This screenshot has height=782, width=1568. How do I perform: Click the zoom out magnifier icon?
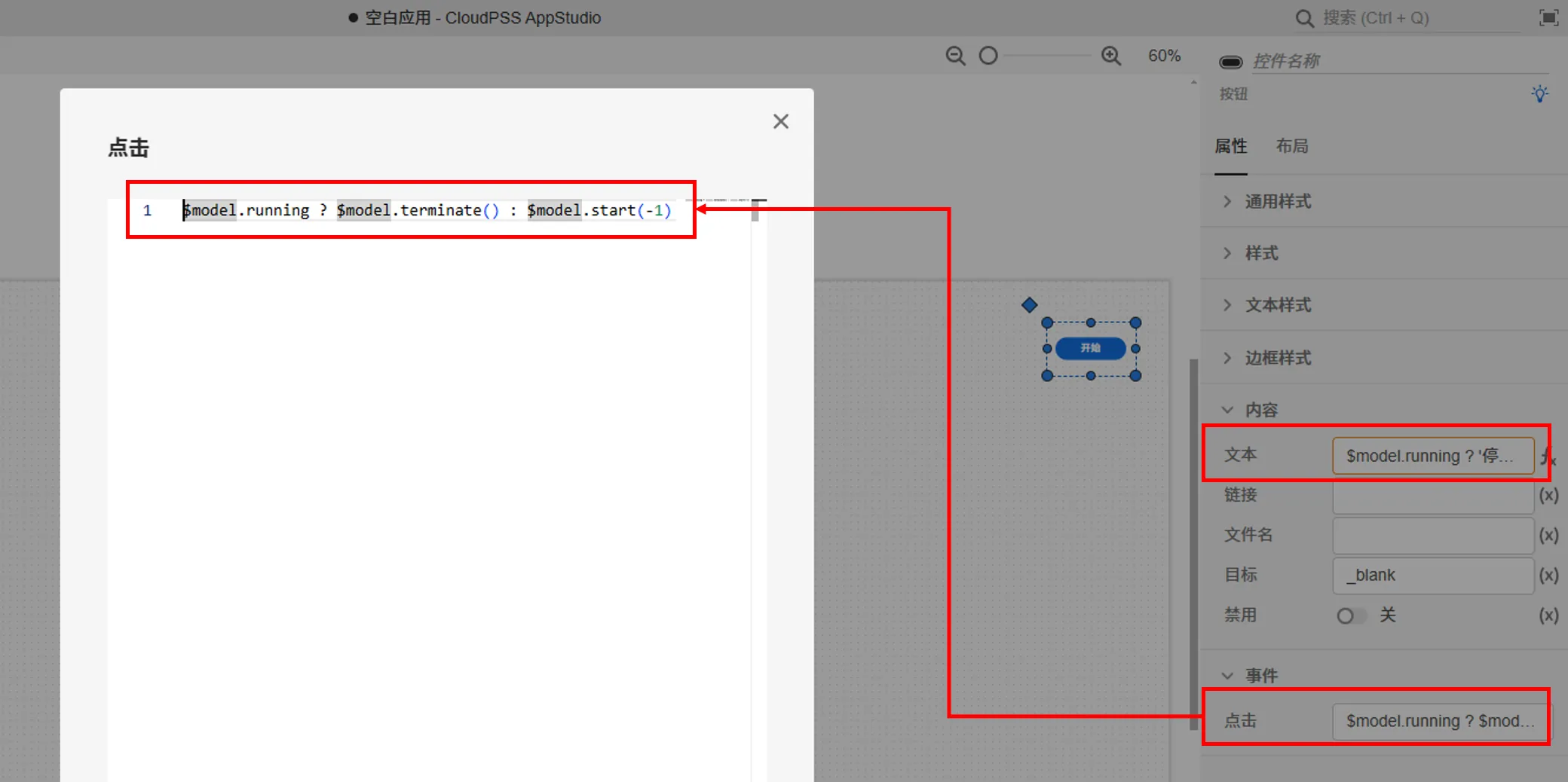point(955,56)
